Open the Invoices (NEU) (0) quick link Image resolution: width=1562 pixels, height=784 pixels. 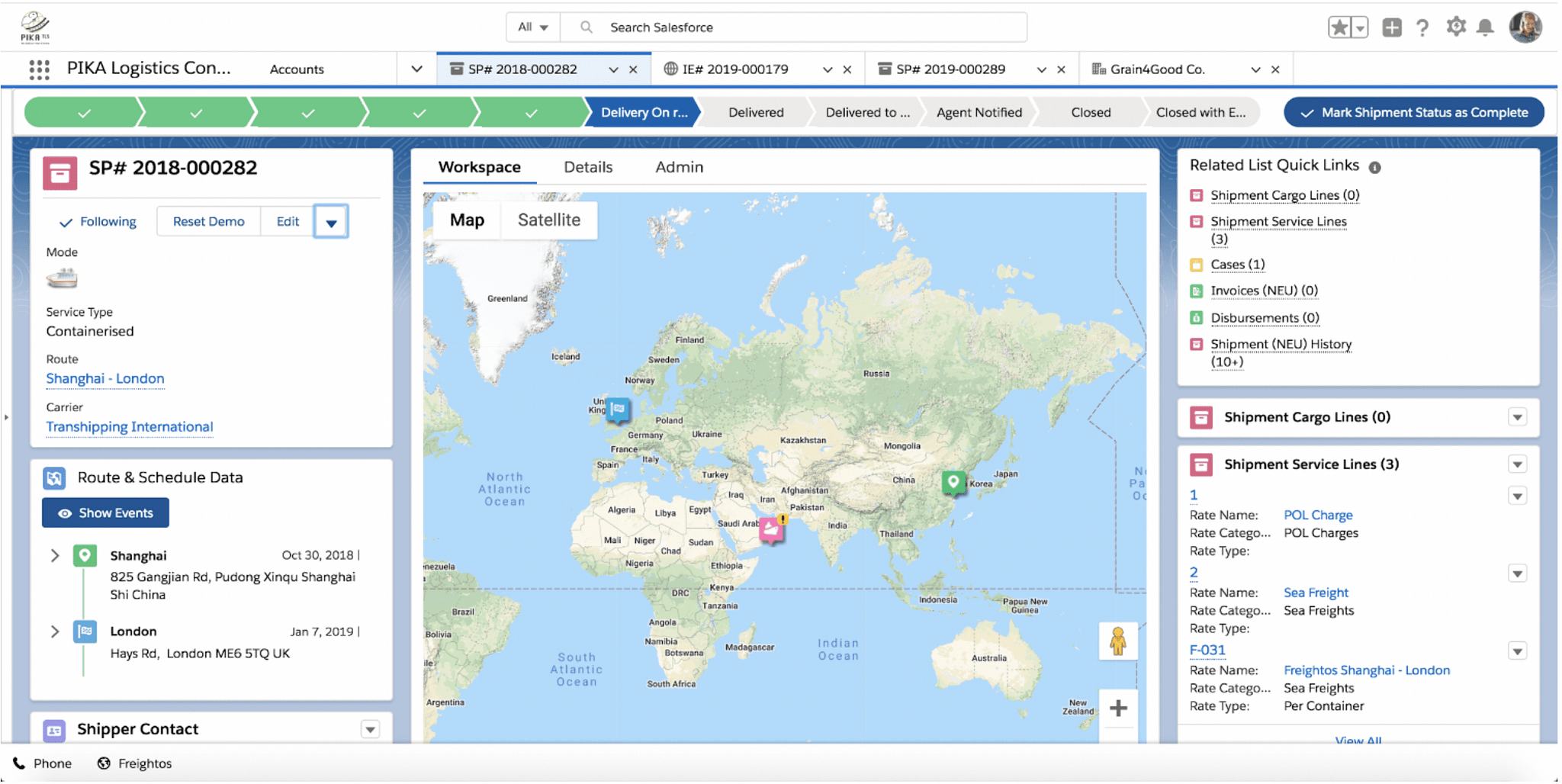tap(1264, 291)
